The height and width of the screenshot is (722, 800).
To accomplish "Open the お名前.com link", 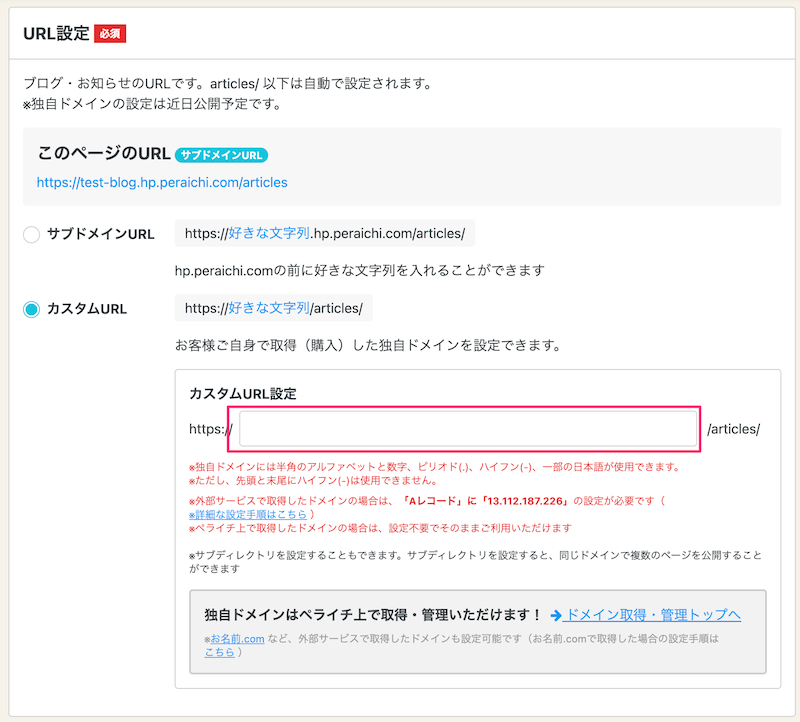I will [237, 638].
